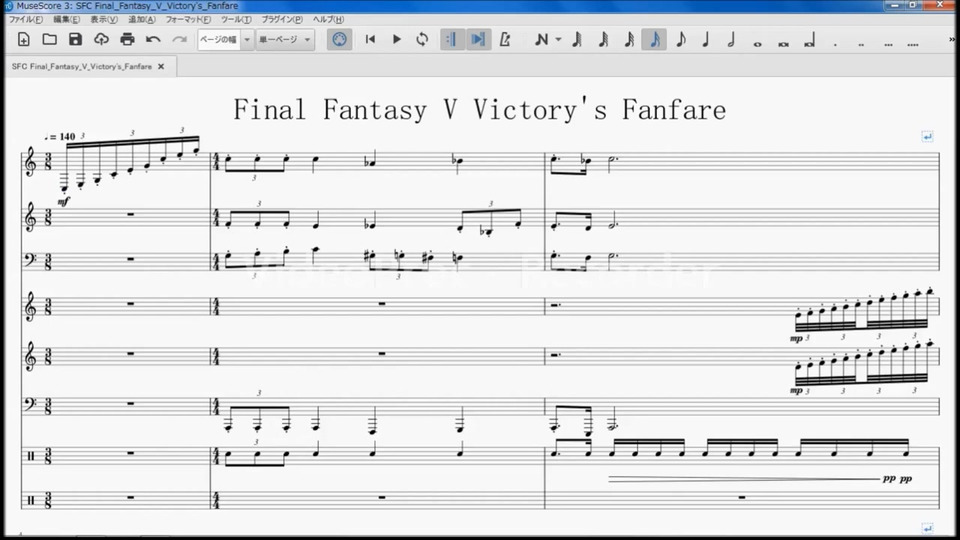The height and width of the screenshot is (540, 960).
Task: Select the 4/4 time signature on the top staff
Action: pyautogui.click(x=216, y=162)
